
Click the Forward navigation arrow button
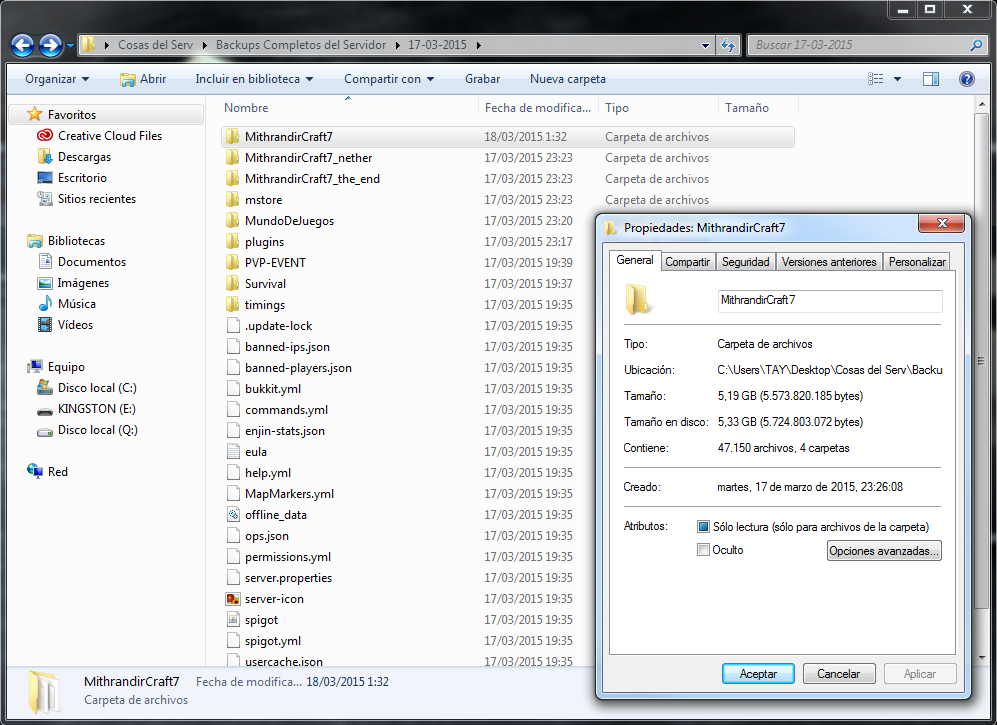(50, 45)
